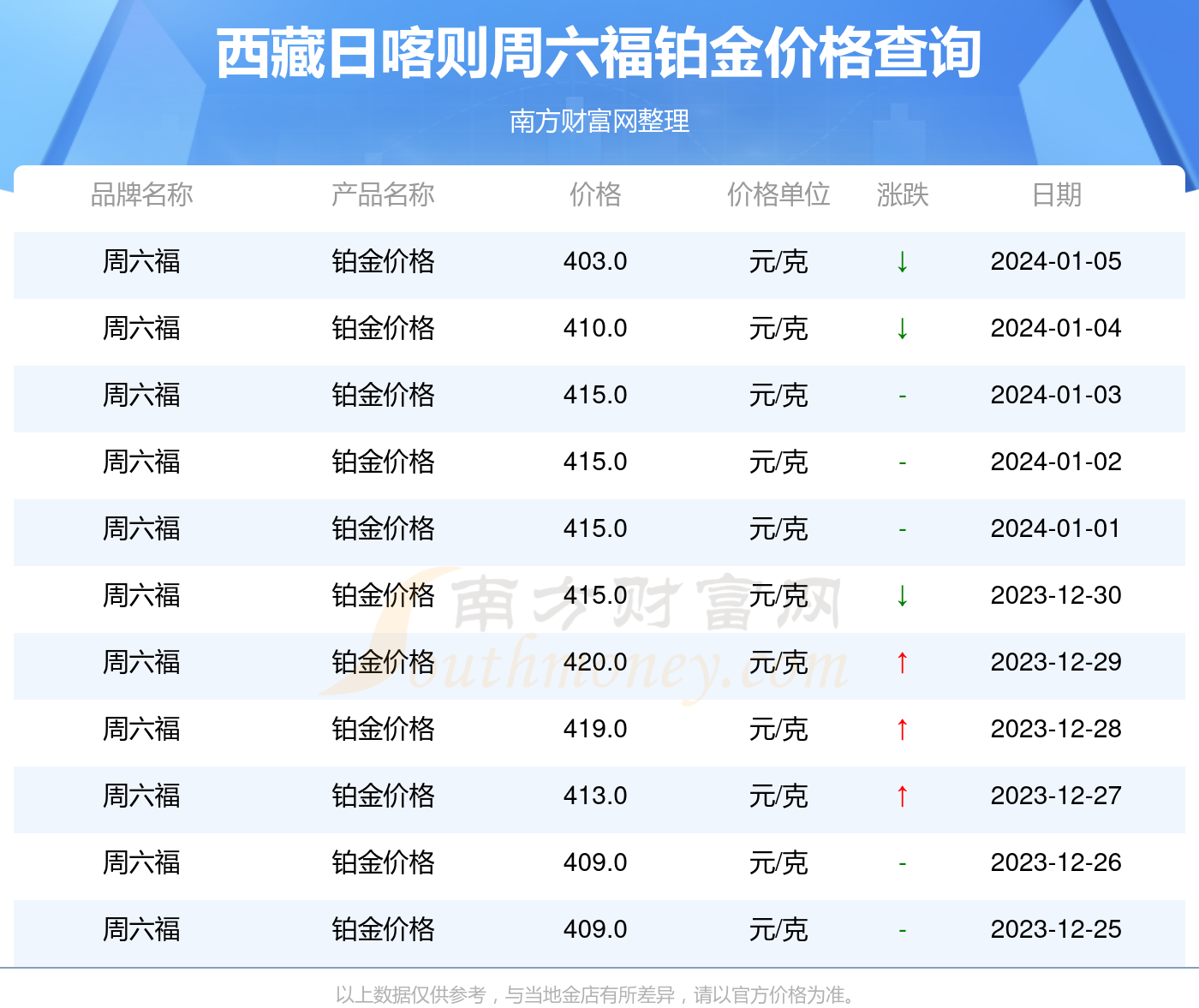
Task: Click 铂金价格 in the 2023-12-27 row
Action: click(383, 796)
